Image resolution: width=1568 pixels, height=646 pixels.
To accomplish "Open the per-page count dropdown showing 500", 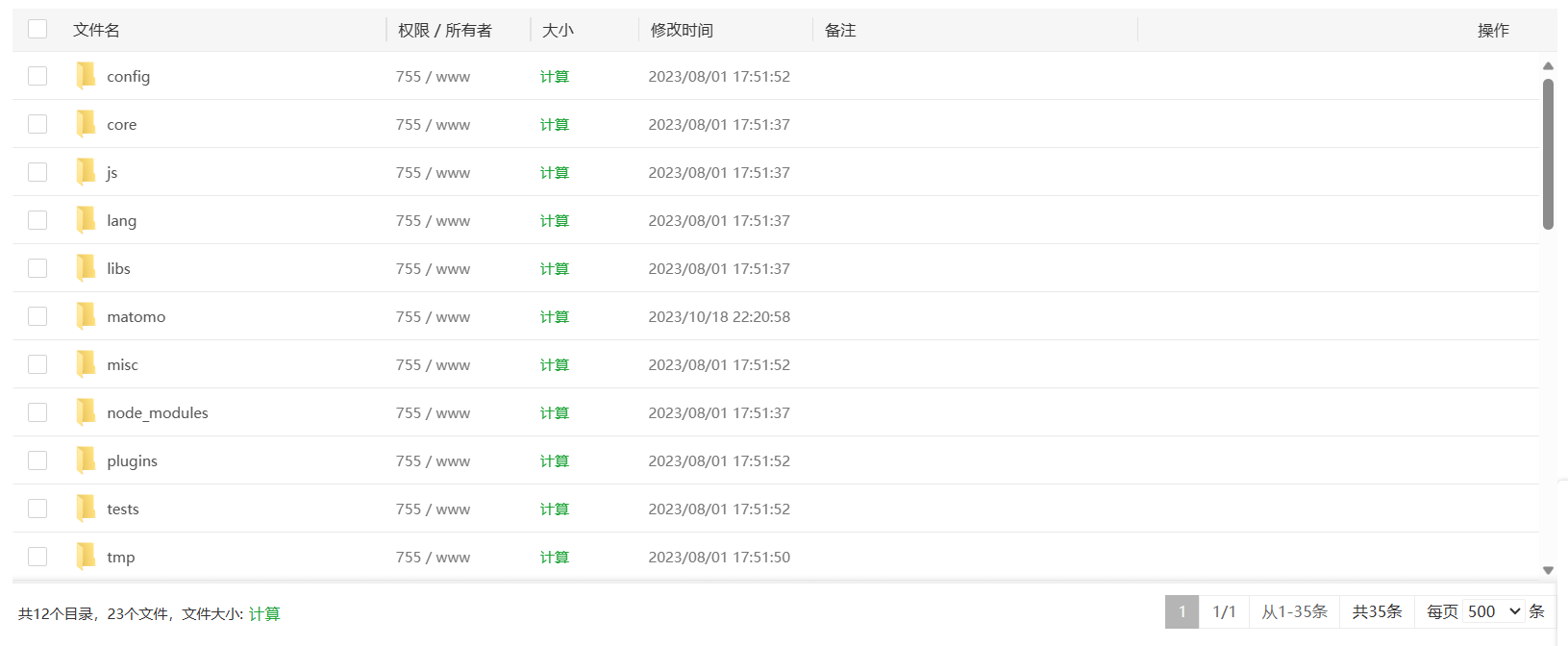I will [1493, 611].
